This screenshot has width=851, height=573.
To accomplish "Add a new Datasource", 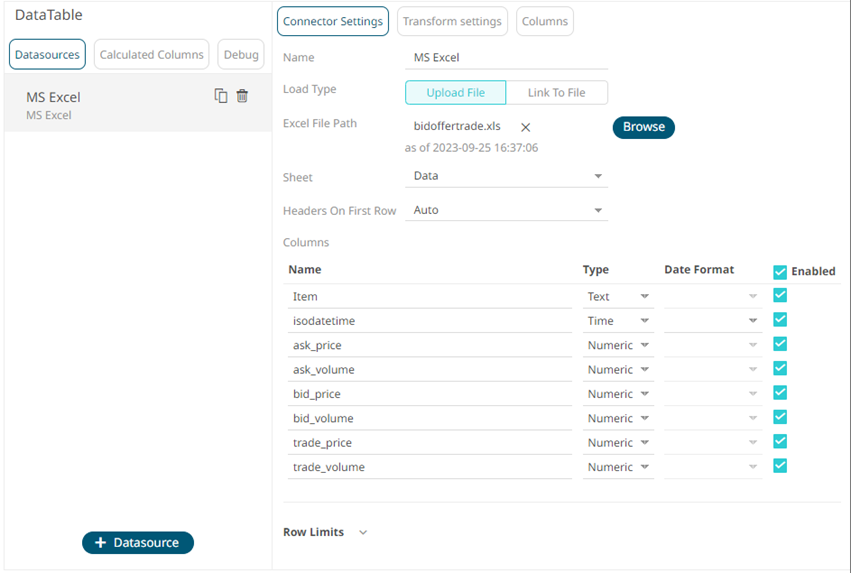I will coord(138,542).
